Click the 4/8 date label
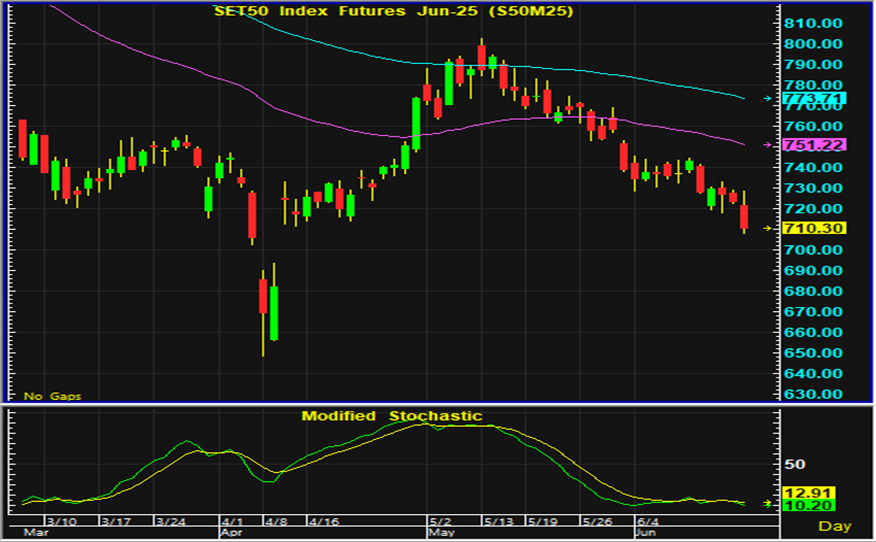The width and height of the screenshot is (876, 542). click(277, 522)
